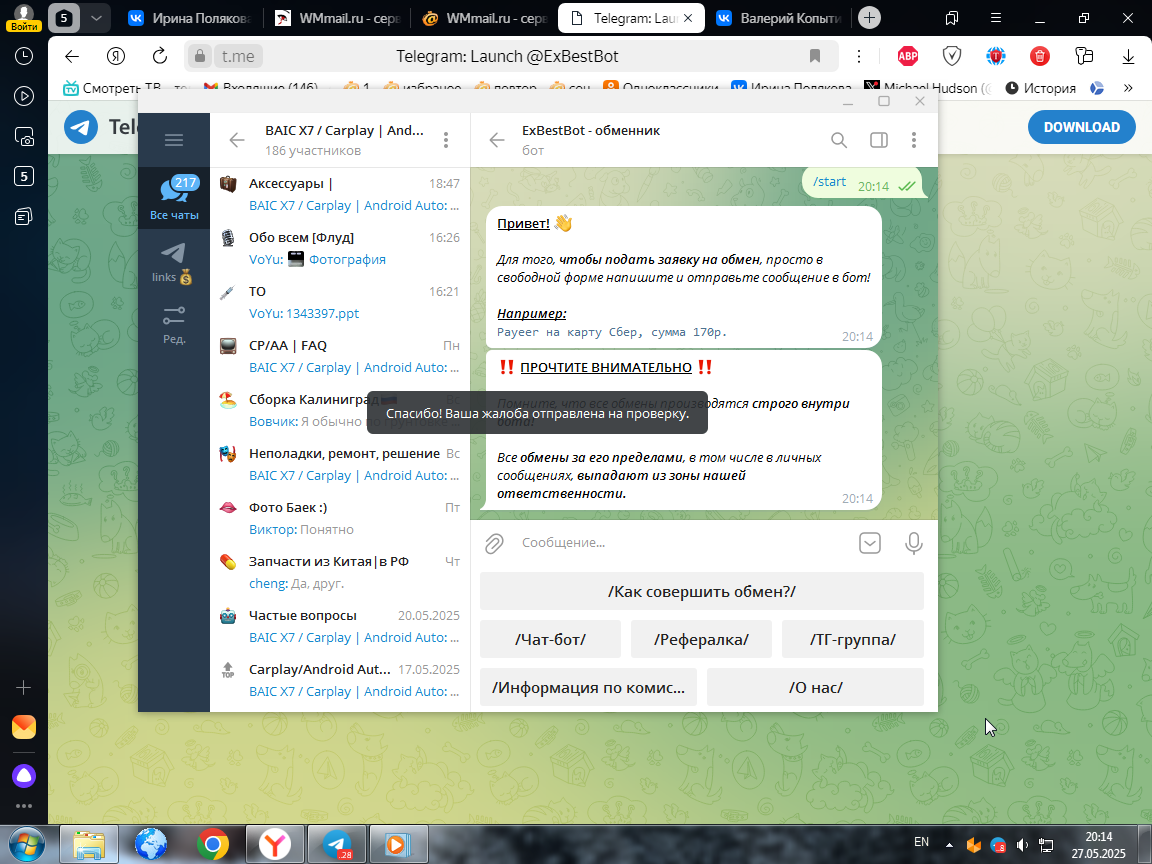Go back from the BAIC X7 topics list
The image size is (1152, 864).
pos(237,140)
